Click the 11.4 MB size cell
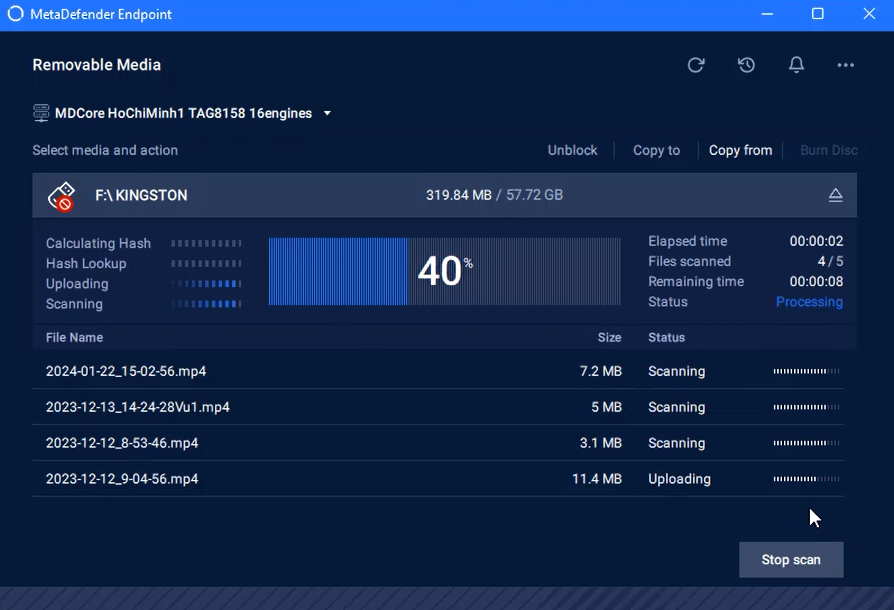Viewport: 894px width, 610px height. (x=596, y=479)
